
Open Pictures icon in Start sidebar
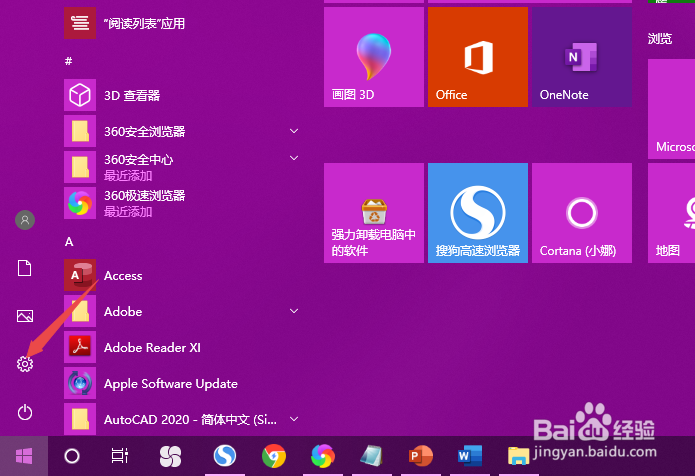coord(25,316)
